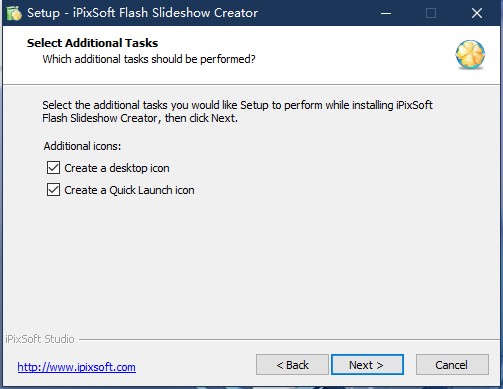This screenshot has height=389, width=503.
Task: Uncheck Create a desktop icon
Action: pyautogui.click(x=53, y=168)
